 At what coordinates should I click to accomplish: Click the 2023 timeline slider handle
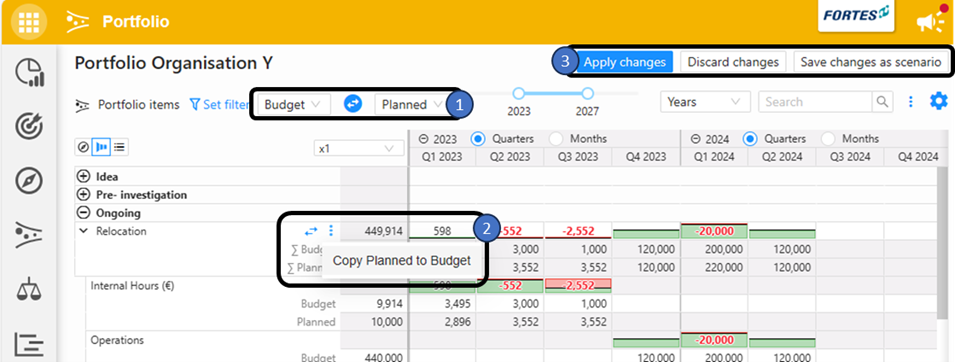click(x=518, y=93)
